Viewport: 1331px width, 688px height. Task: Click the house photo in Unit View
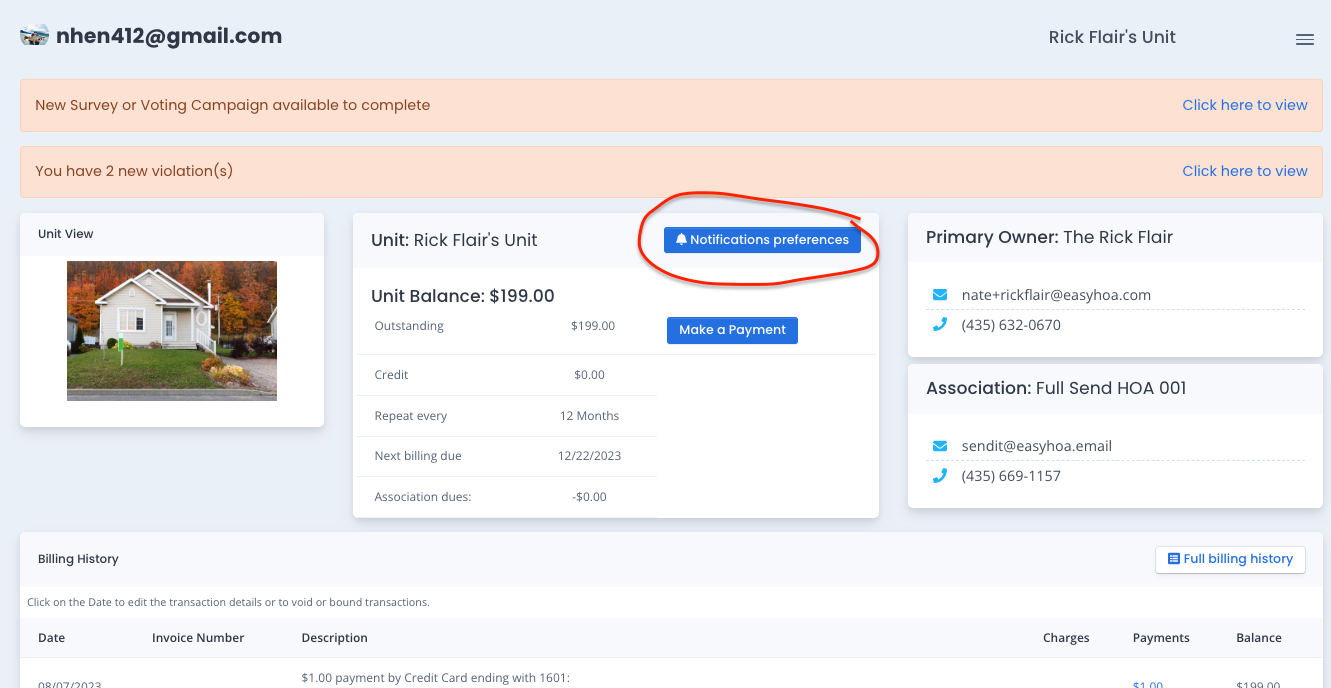click(x=172, y=331)
